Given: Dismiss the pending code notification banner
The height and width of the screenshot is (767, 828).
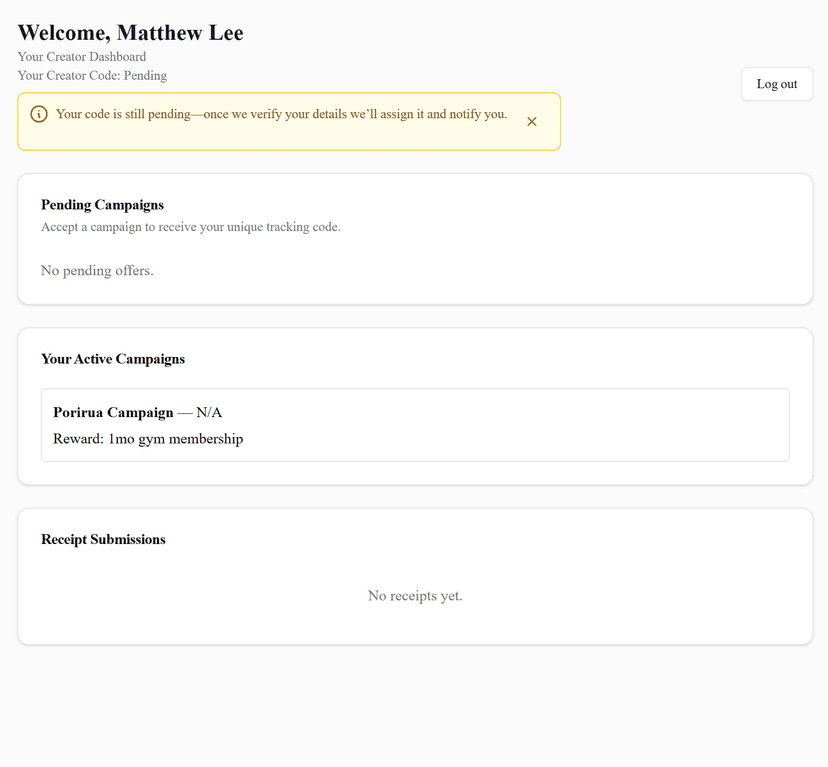Looking at the screenshot, I should pos(532,121).
